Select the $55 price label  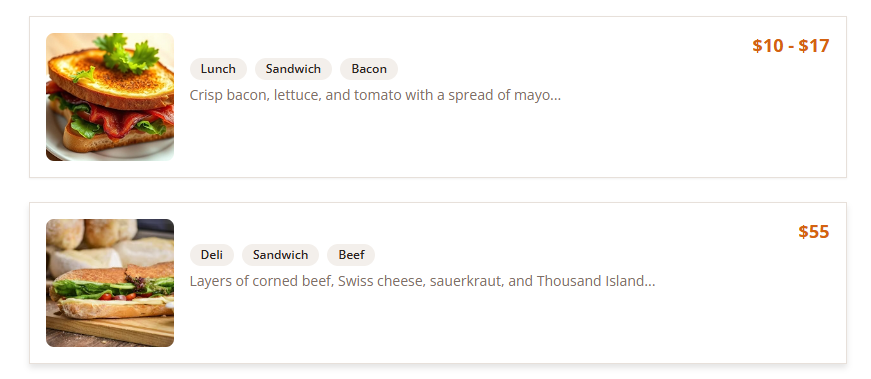coord(814,232)
